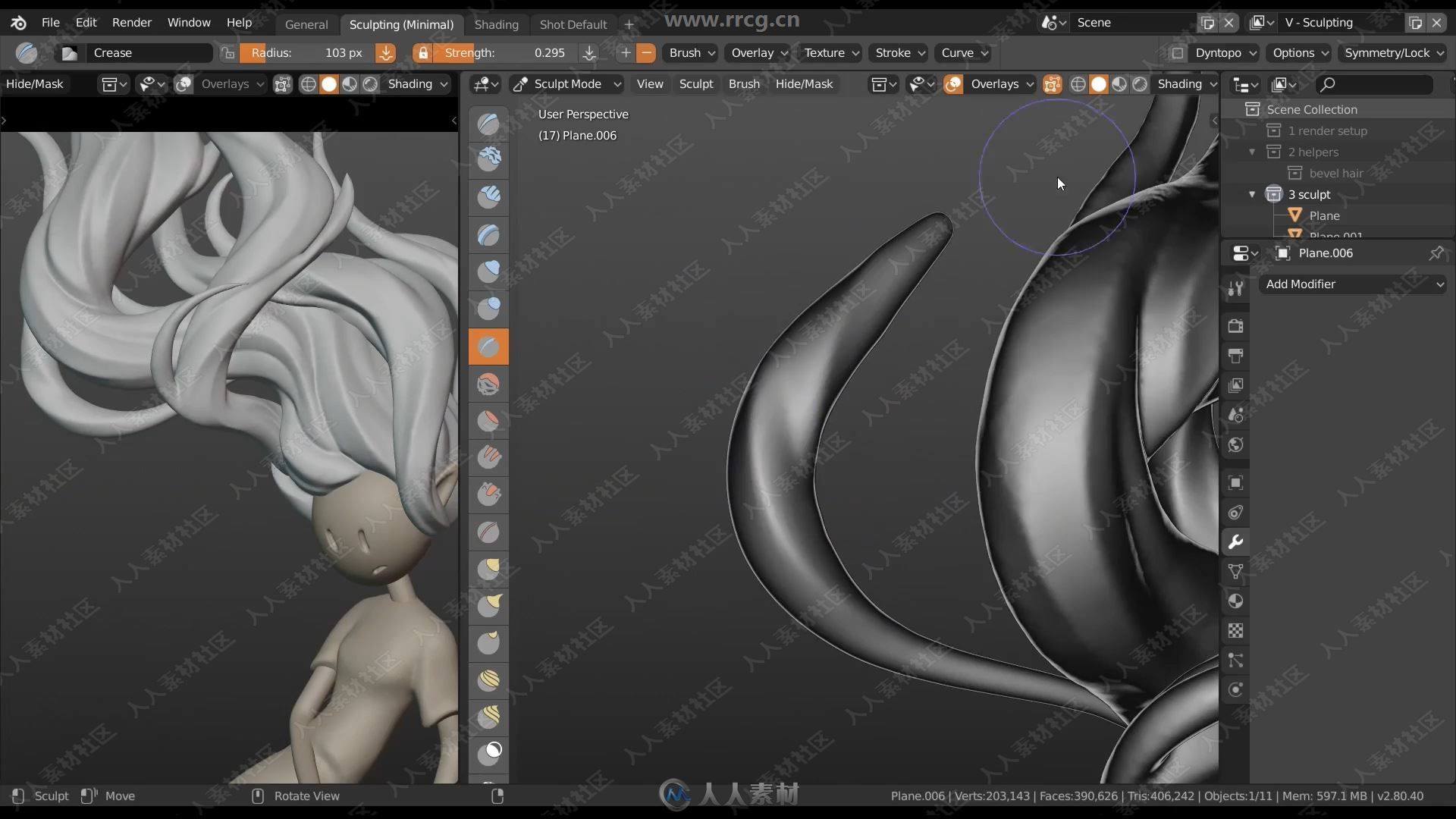Open the Sculpt menu
1456x819 pixels.
click(697, 83)
